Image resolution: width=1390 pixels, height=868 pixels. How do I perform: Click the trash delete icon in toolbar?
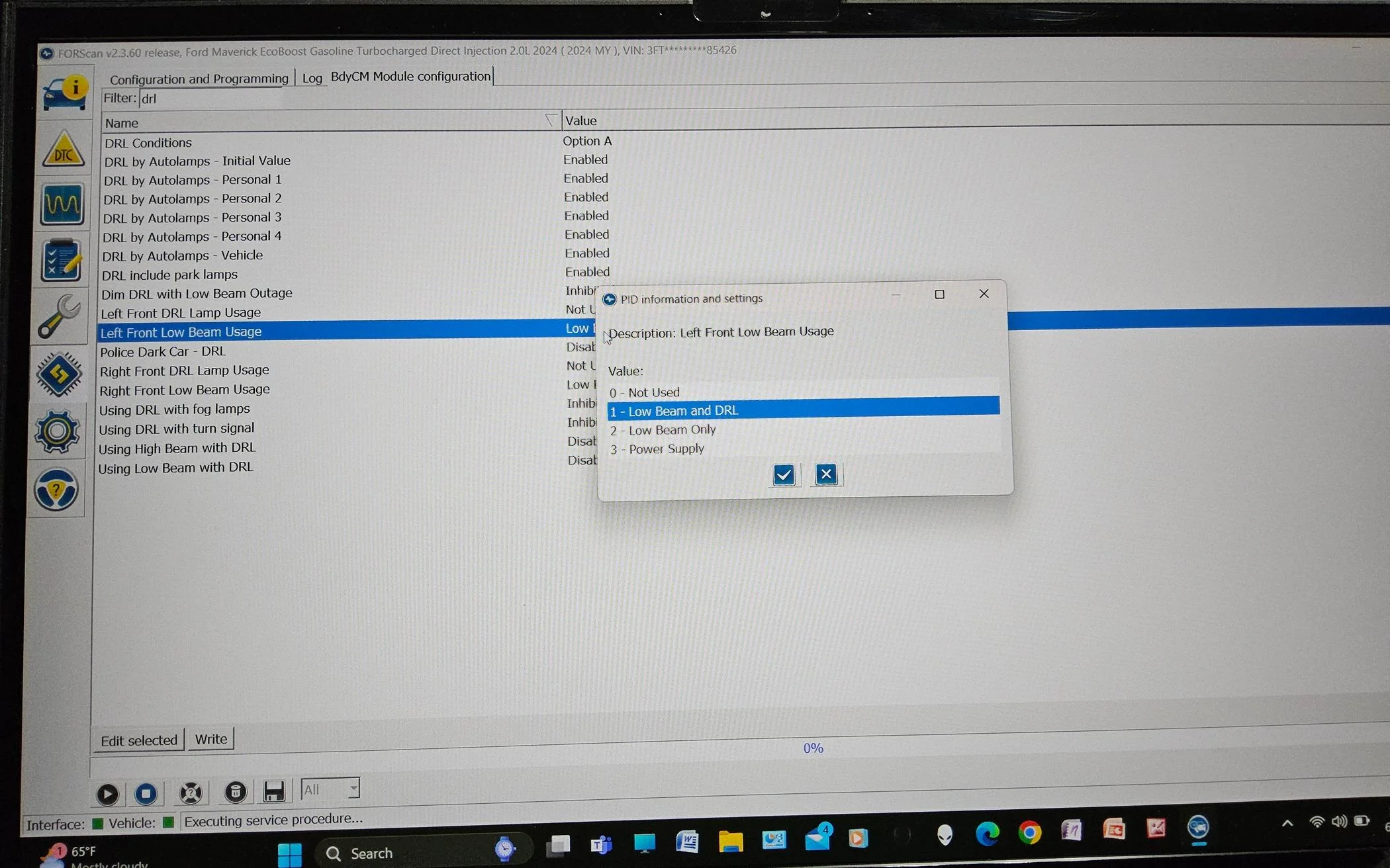tap(235, 791)
